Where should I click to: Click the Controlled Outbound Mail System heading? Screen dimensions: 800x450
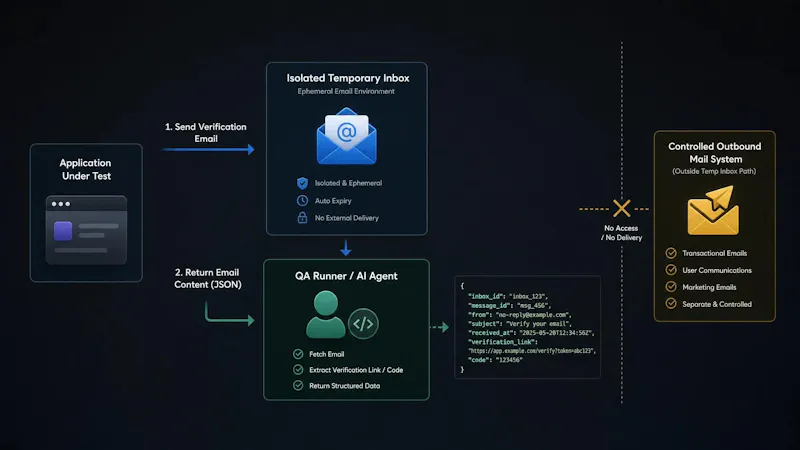tap(715, 153)
